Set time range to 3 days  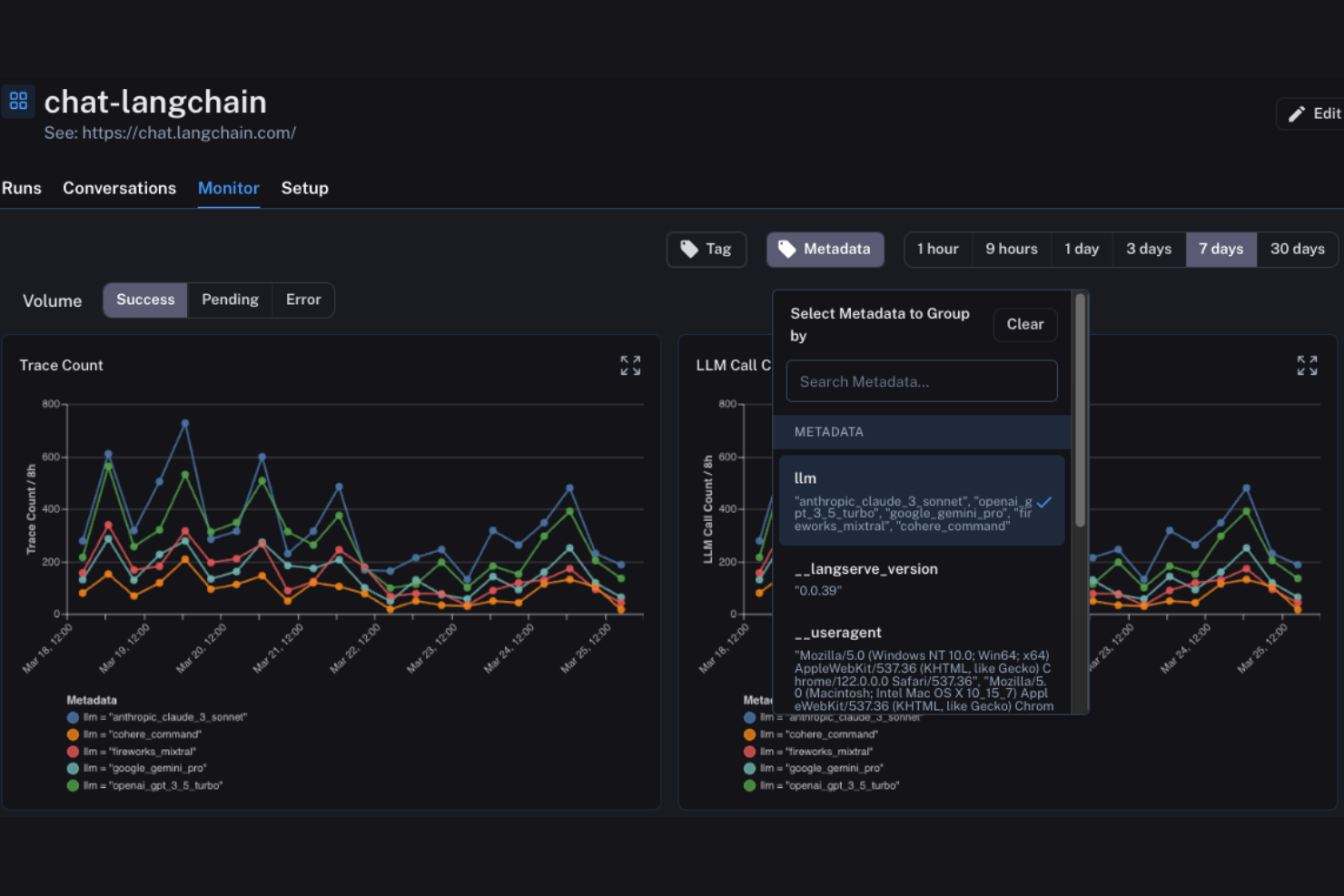1149,249
